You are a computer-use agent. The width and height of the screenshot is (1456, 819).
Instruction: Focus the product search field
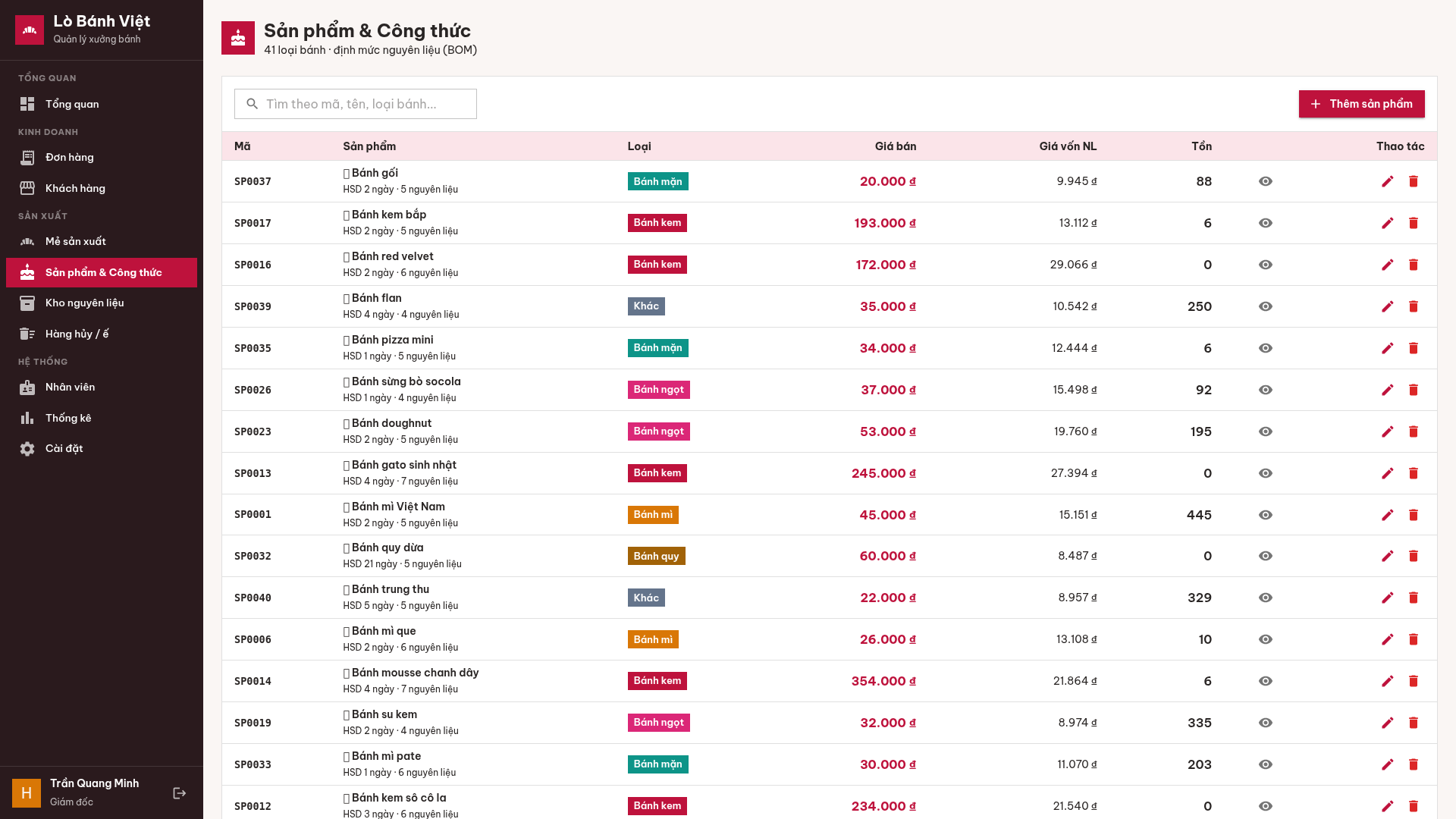pyautogui.click(x=356, y=104)
